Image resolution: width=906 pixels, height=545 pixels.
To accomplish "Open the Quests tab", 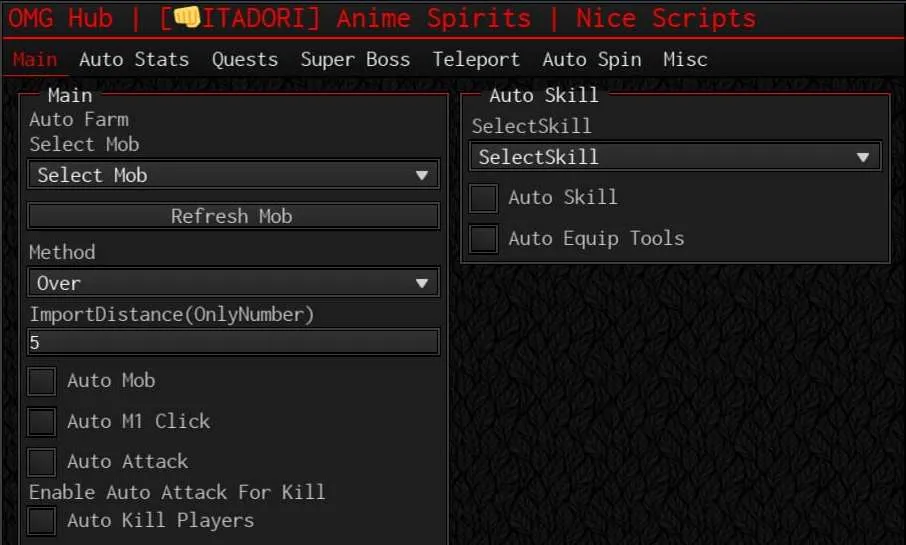I will coord(245,60).
